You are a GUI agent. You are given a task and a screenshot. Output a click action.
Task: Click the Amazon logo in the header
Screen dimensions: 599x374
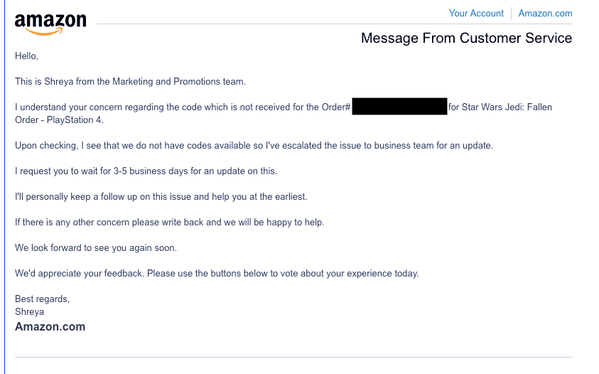pos(50,24)
